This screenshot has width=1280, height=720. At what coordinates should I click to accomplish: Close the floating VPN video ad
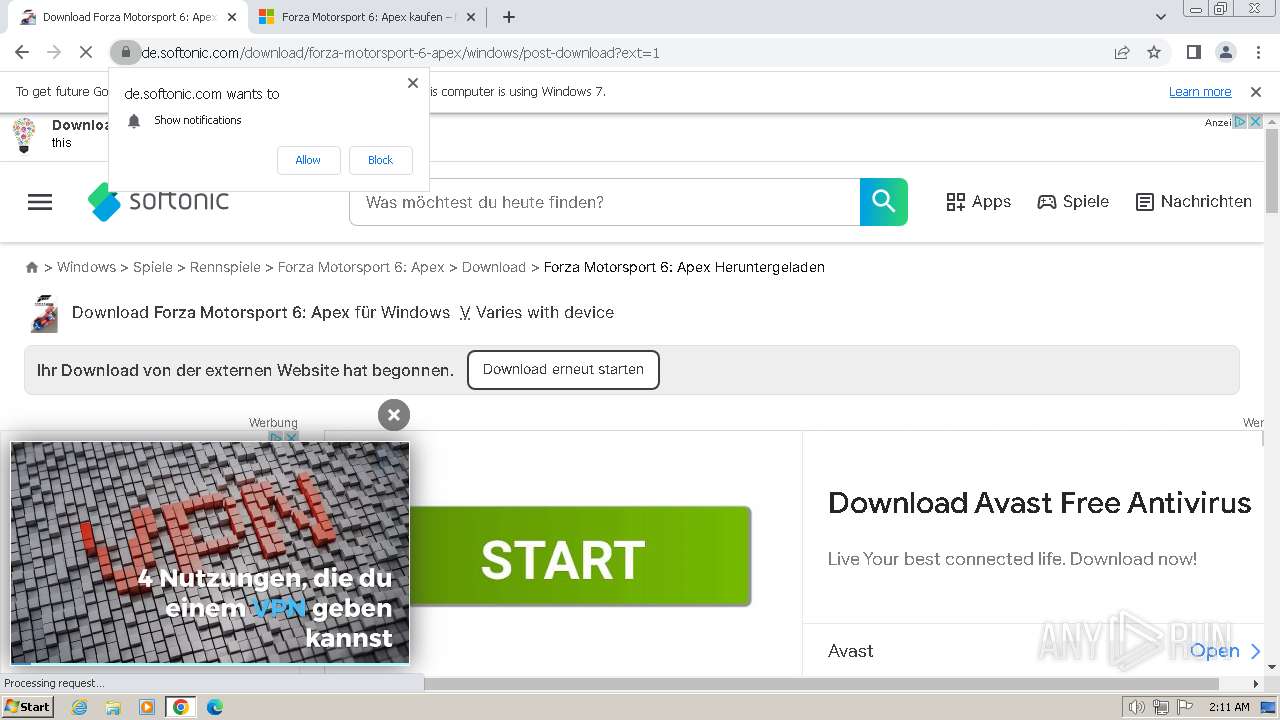[394, 415]
